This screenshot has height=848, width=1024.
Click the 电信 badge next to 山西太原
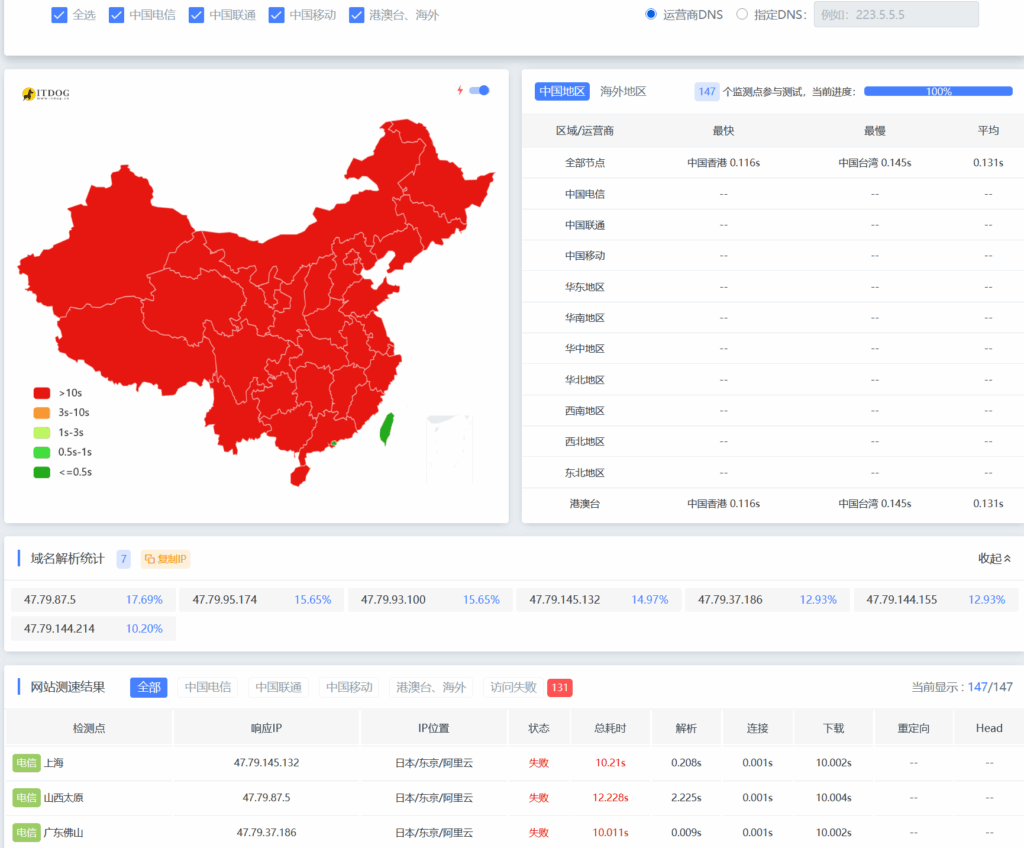click(26, 798)
